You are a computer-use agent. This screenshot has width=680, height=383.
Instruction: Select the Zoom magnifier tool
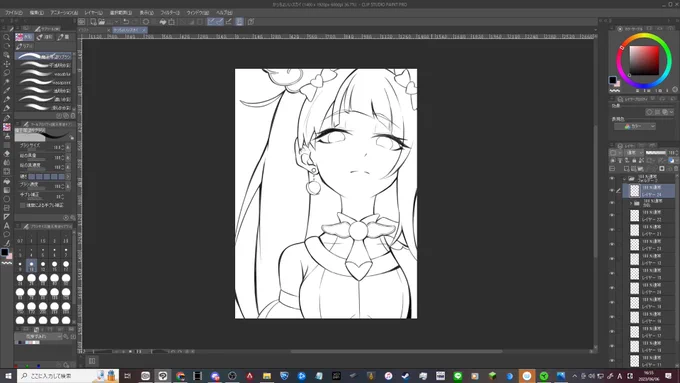coord(7,37)
